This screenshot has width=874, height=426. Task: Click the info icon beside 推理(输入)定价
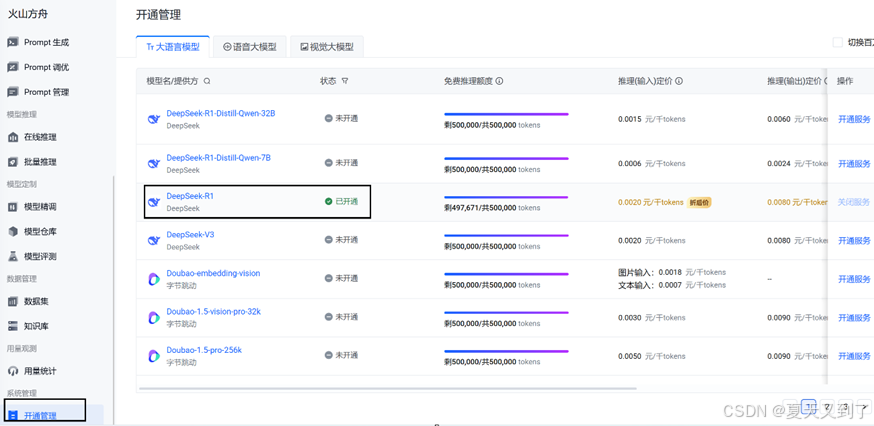click(679, 81)
